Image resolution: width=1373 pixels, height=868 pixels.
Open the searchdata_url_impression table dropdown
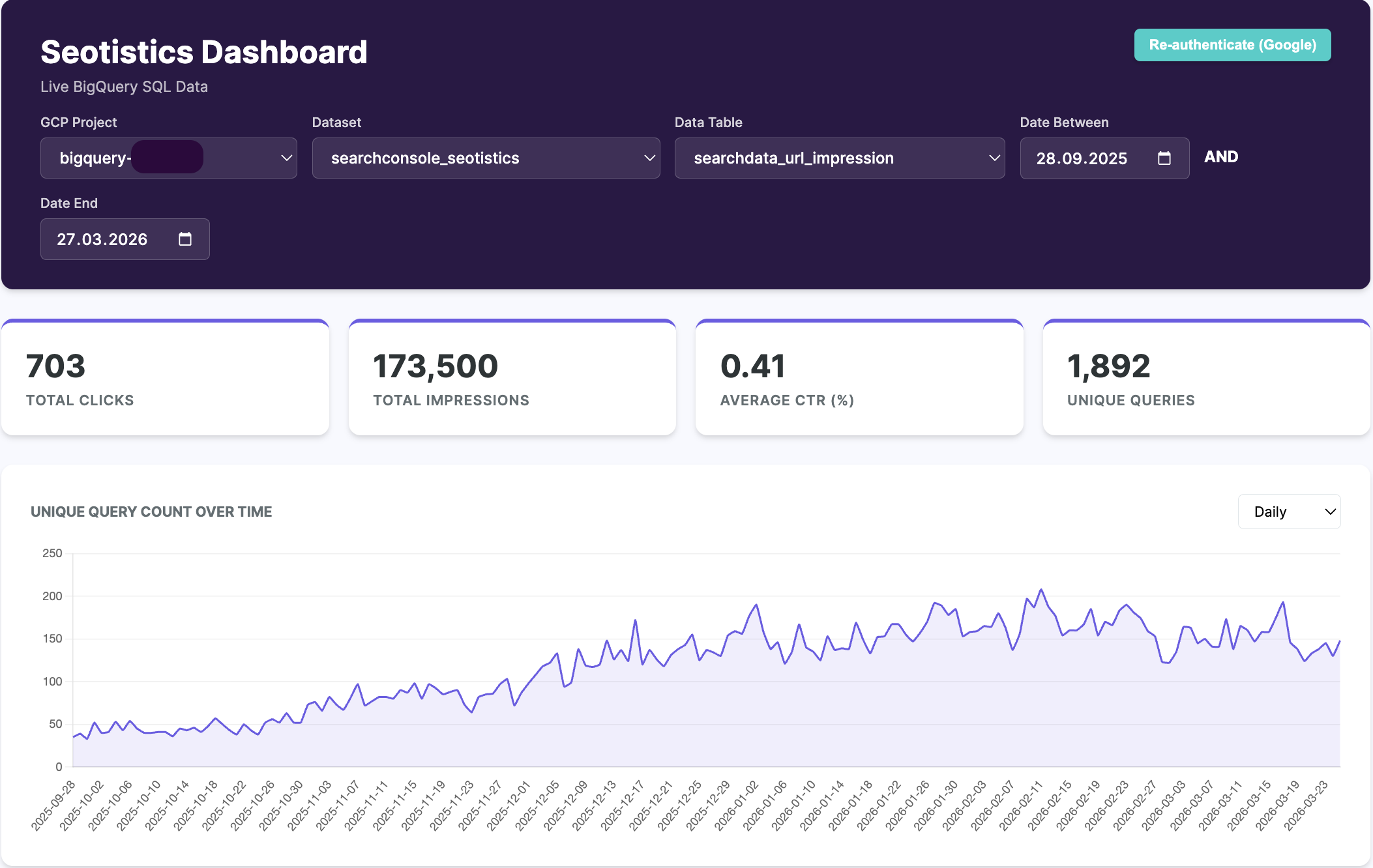coord(839,158)
